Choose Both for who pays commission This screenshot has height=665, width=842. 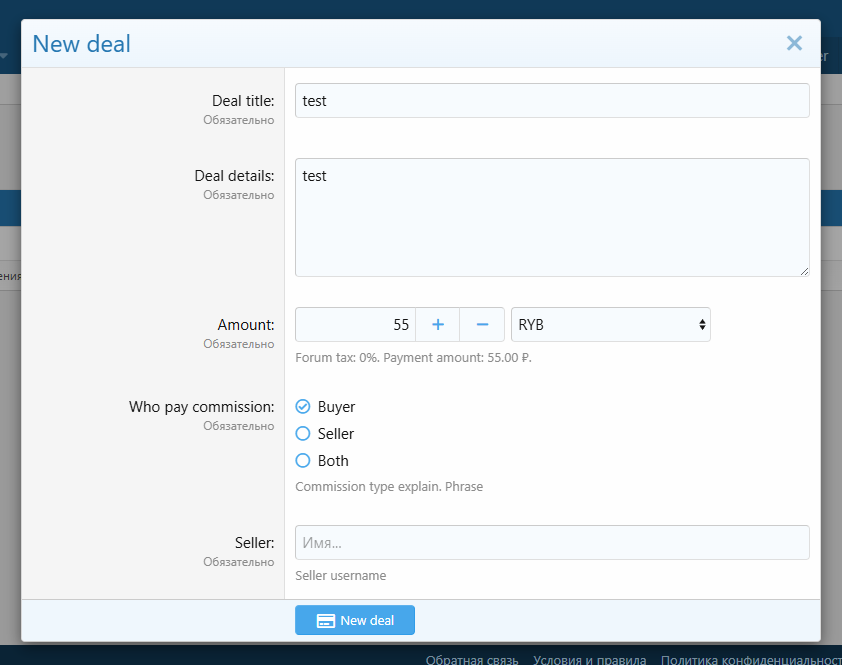click(303, 461)
